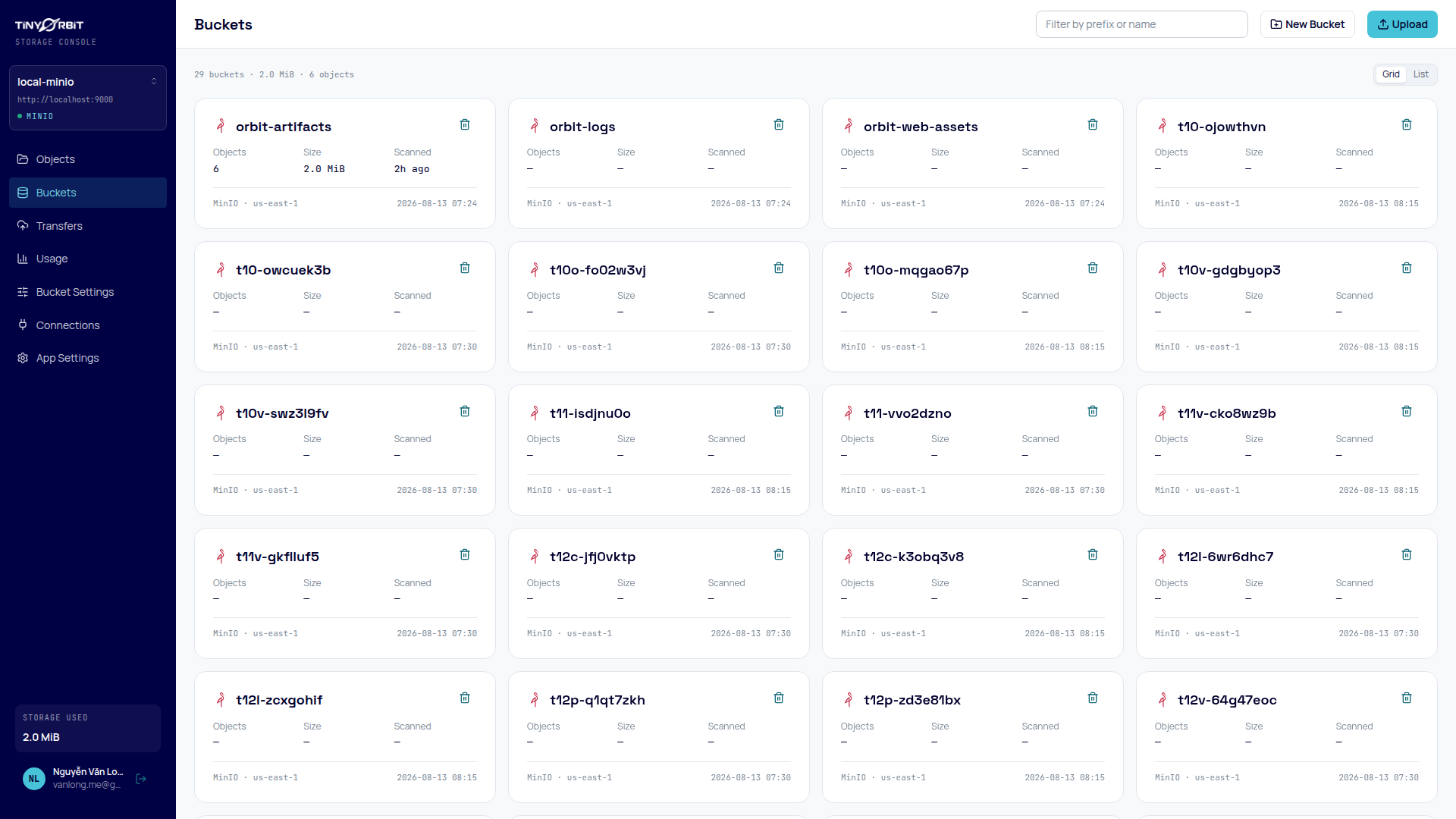The height and width of the screenshot is (819, 1456).
Task: Click trash icon for t12p-zd3e81bx
Action: [x=1093, y=698]
